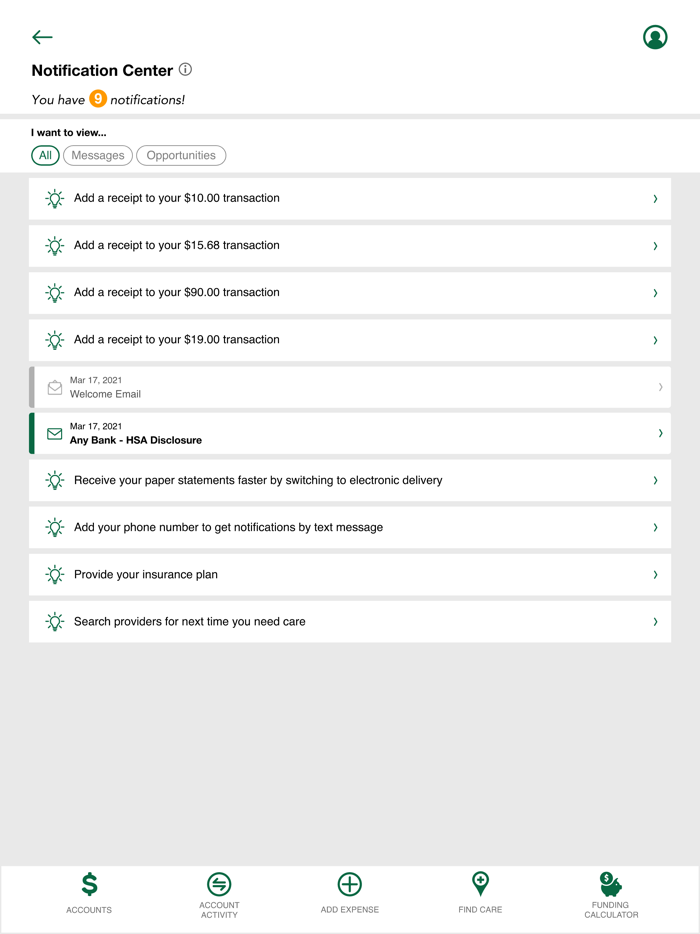Expand the $90.00 transaction receipt notification

tap(349, 292)
